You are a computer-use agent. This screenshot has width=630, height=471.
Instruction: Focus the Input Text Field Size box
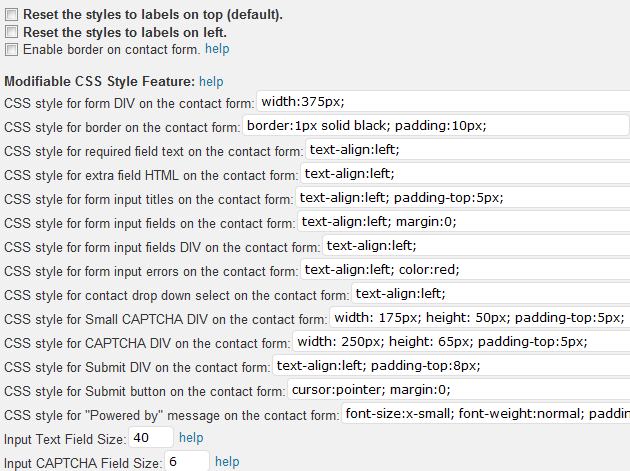pyautogui.click(x=151, y=438)
